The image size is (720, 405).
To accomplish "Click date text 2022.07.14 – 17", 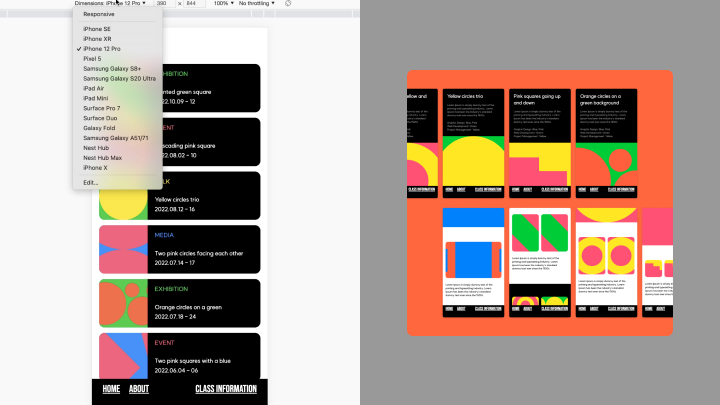I will coord(174,263).
